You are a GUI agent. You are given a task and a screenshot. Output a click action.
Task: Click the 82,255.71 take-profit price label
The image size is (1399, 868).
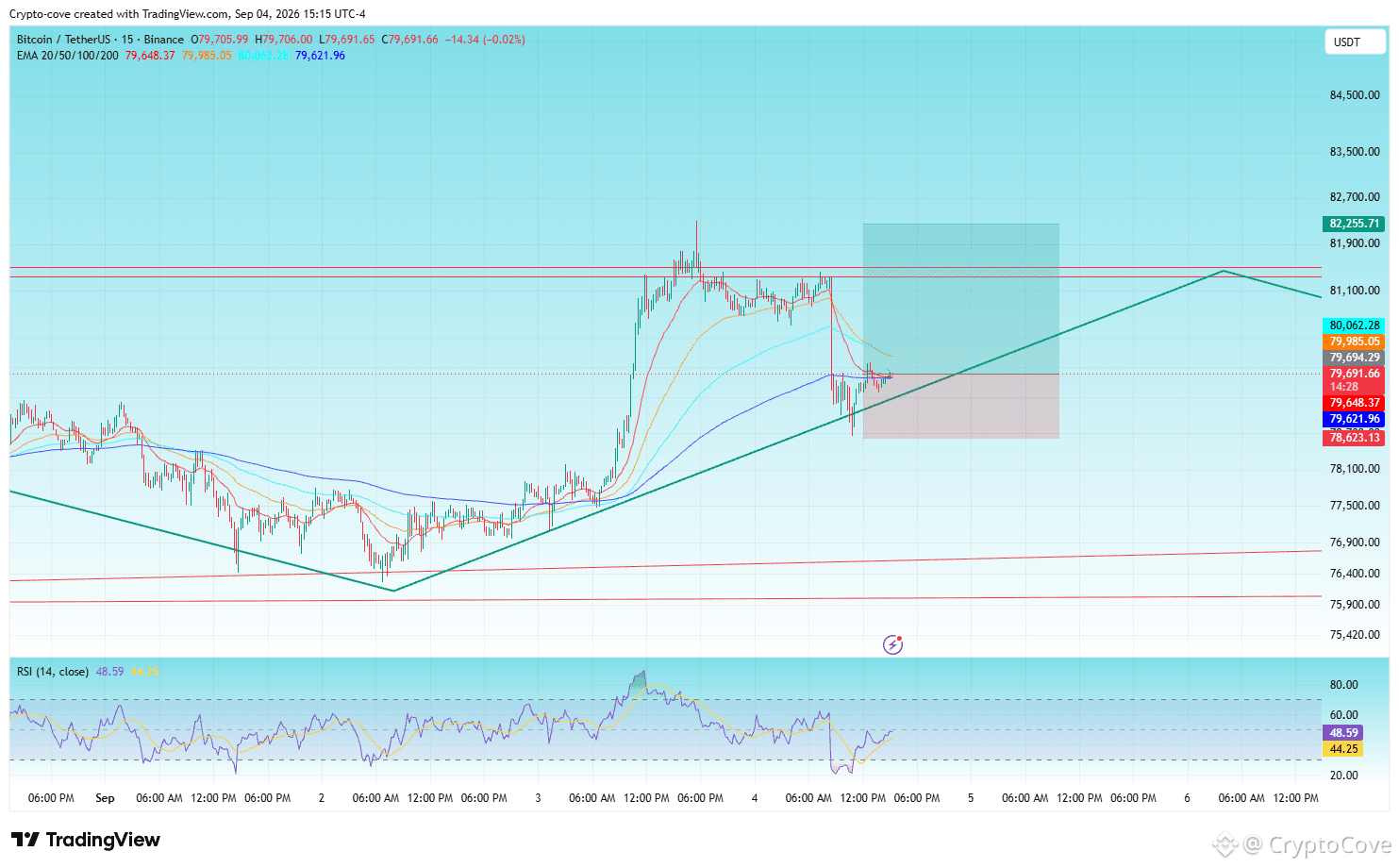(1354, 224)
